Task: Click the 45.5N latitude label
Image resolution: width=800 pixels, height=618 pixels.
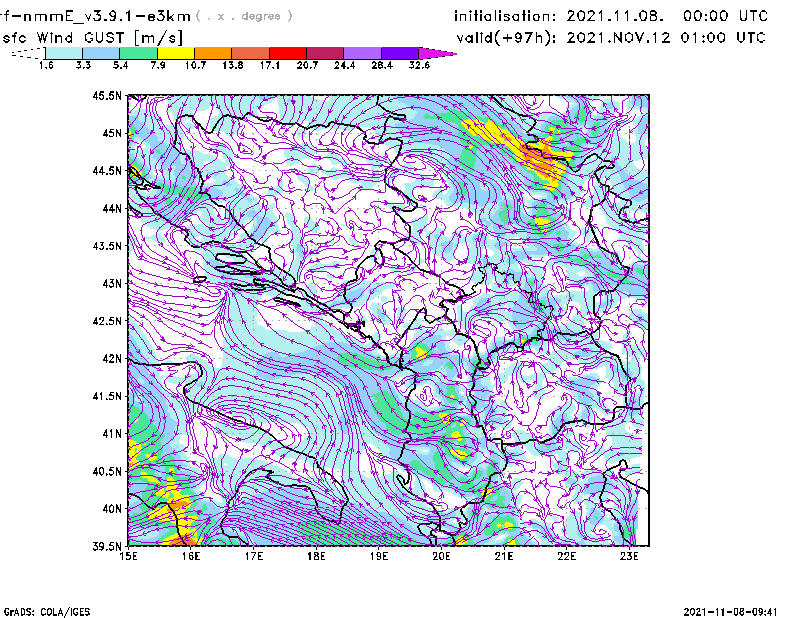Action: [107, 95]
